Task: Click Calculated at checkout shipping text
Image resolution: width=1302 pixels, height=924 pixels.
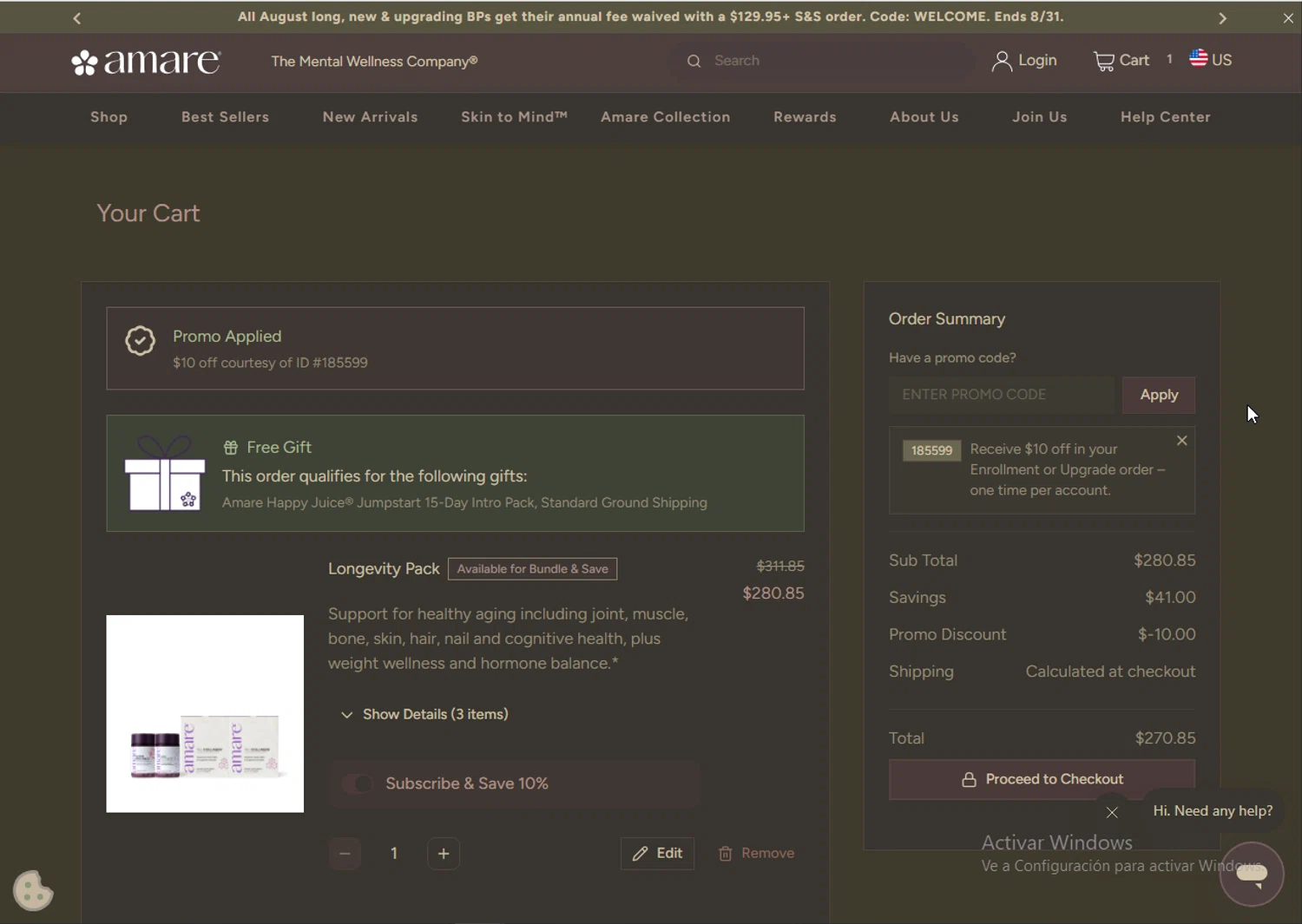Action: tap(1111, 672)
